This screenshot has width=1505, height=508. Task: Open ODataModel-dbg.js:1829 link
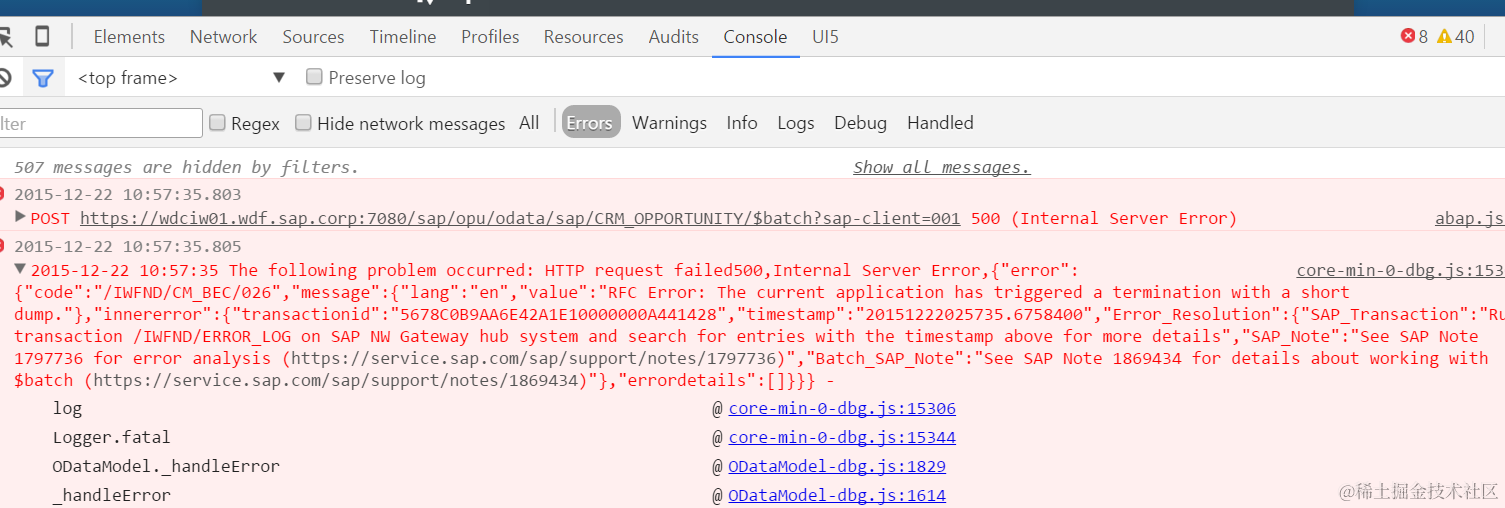tap(837, 466)
